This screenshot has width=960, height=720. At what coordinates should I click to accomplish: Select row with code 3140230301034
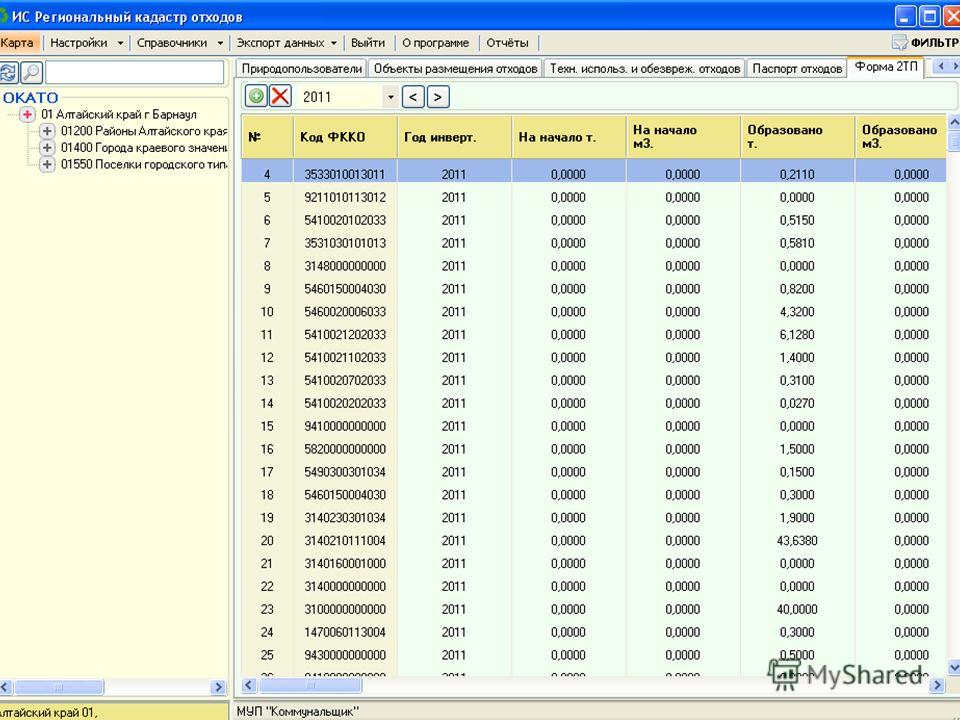point(594,517)
